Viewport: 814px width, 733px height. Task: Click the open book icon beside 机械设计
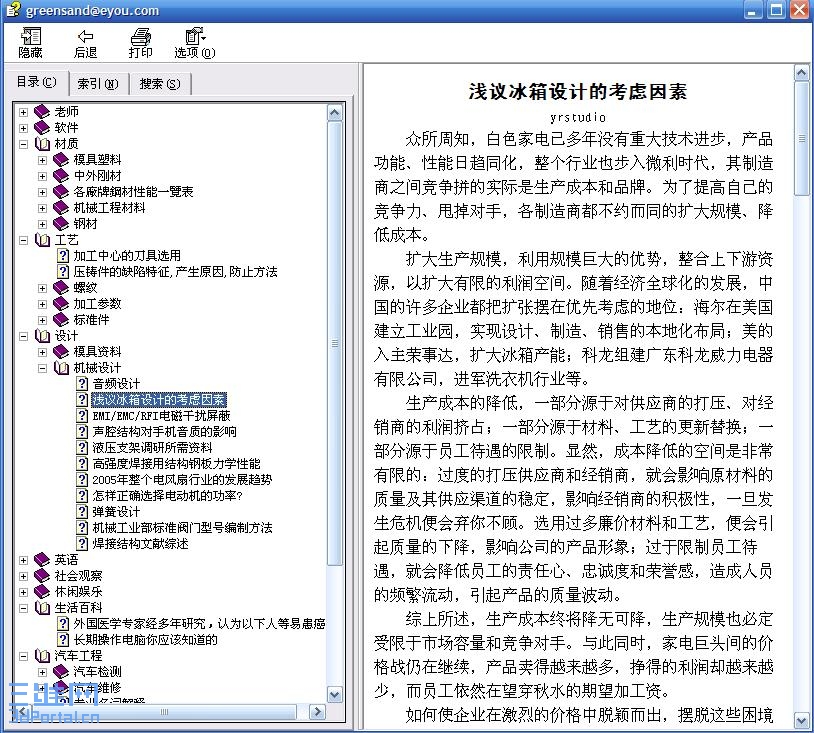62,368
